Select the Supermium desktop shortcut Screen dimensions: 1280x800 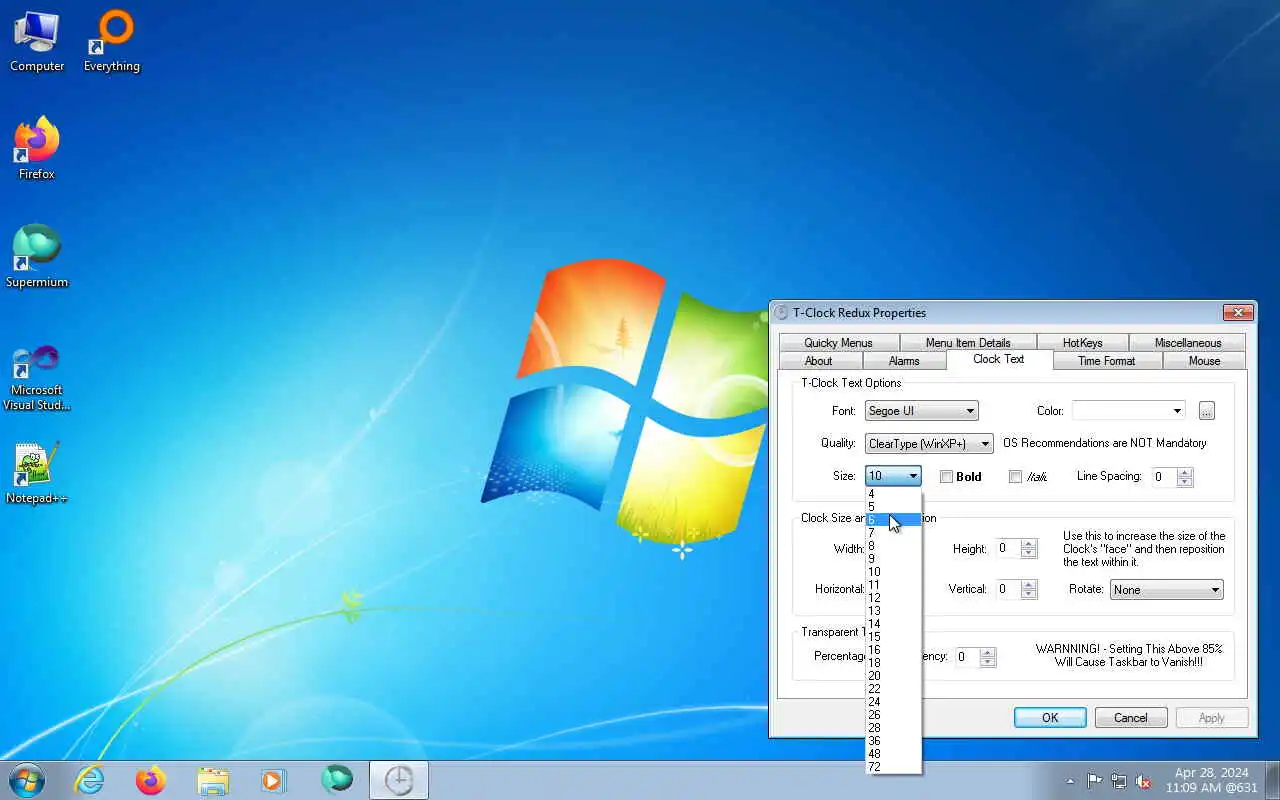[37, 258]
